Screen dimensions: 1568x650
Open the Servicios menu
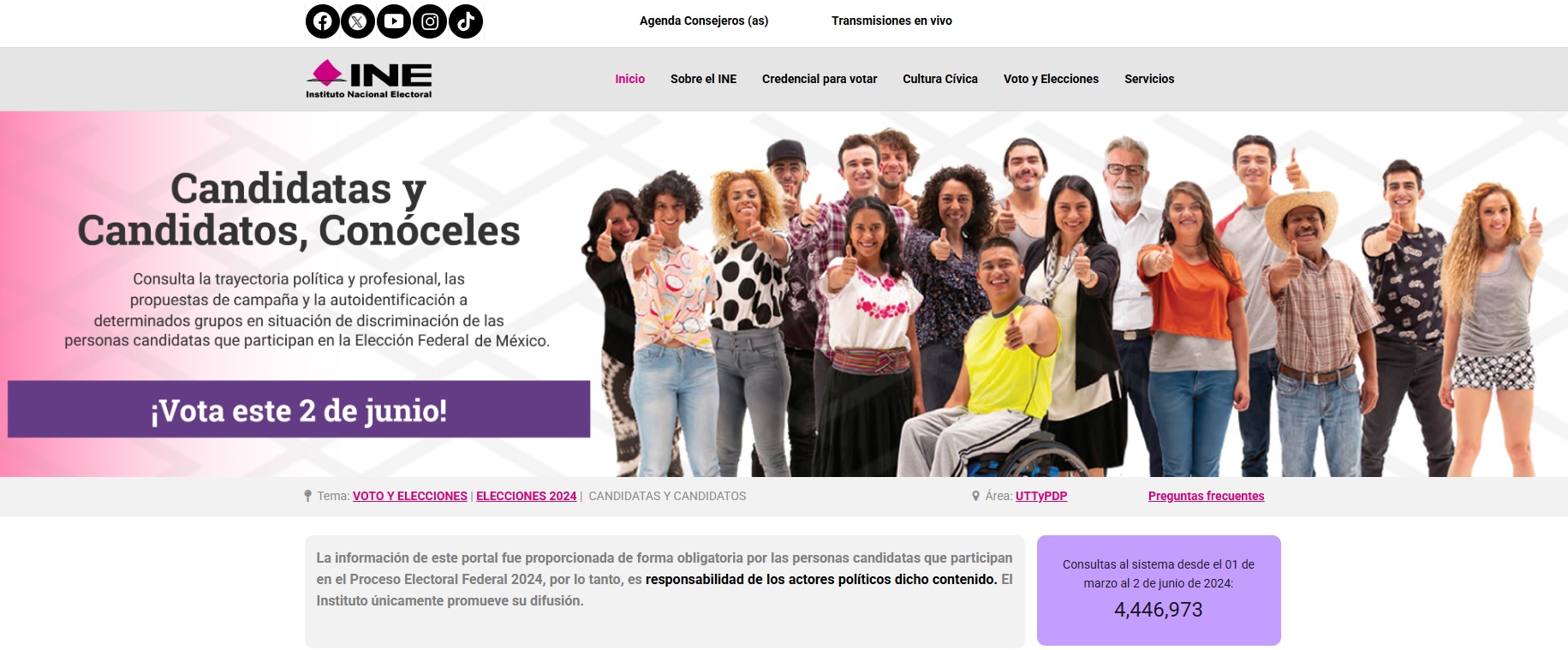(x=1149, y=79)
